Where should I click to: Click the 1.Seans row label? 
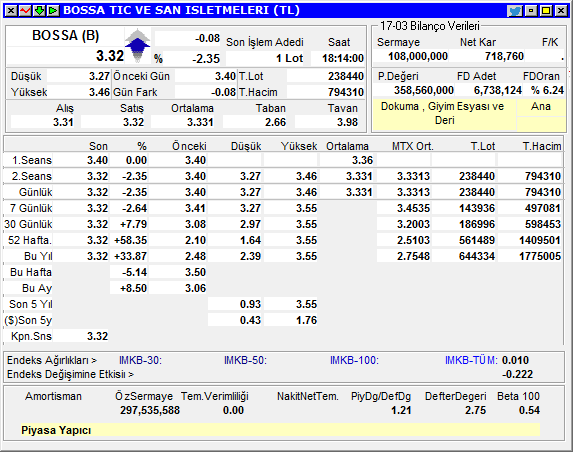coord(32,160)
